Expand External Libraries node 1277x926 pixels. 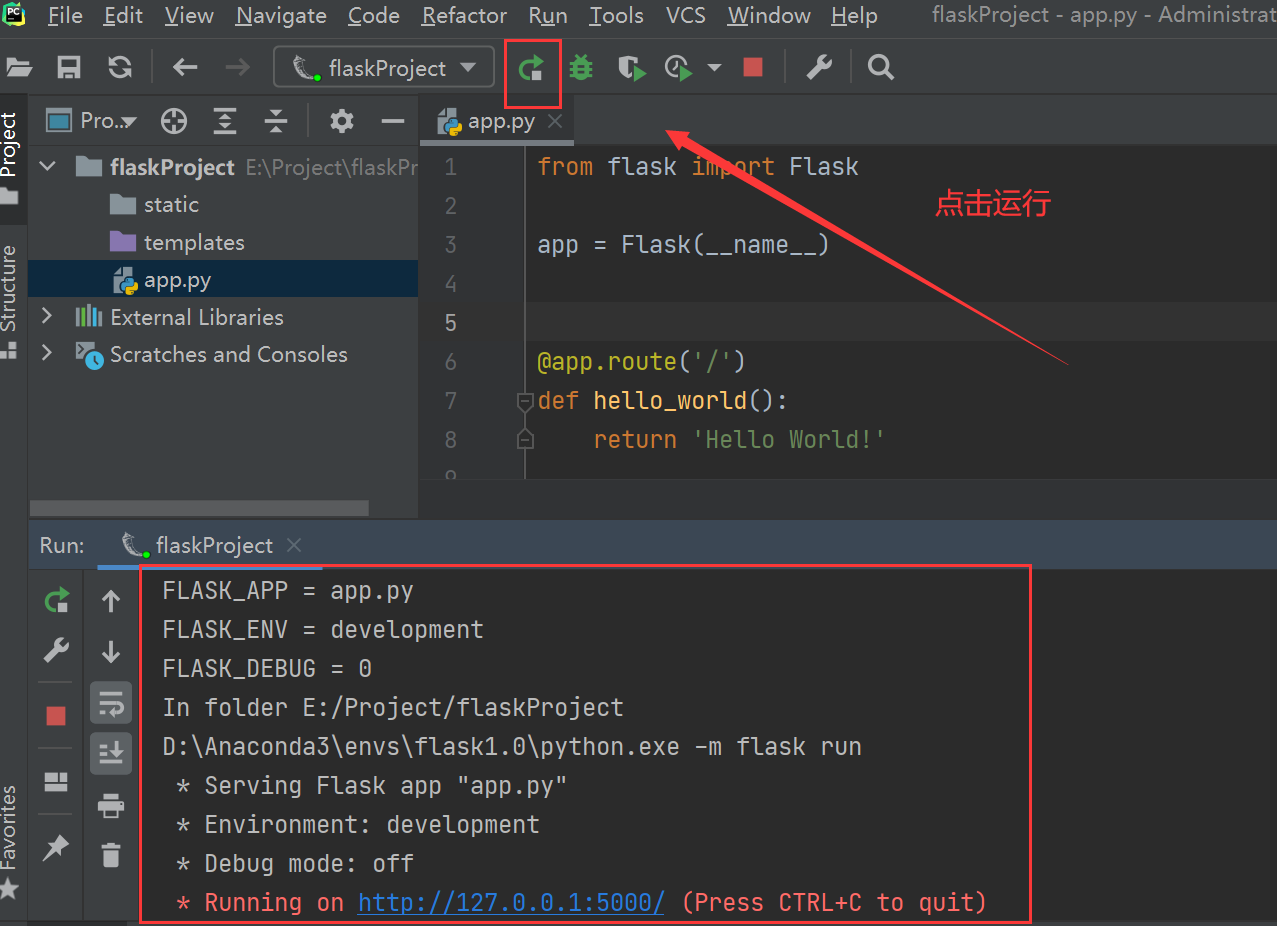46,316
